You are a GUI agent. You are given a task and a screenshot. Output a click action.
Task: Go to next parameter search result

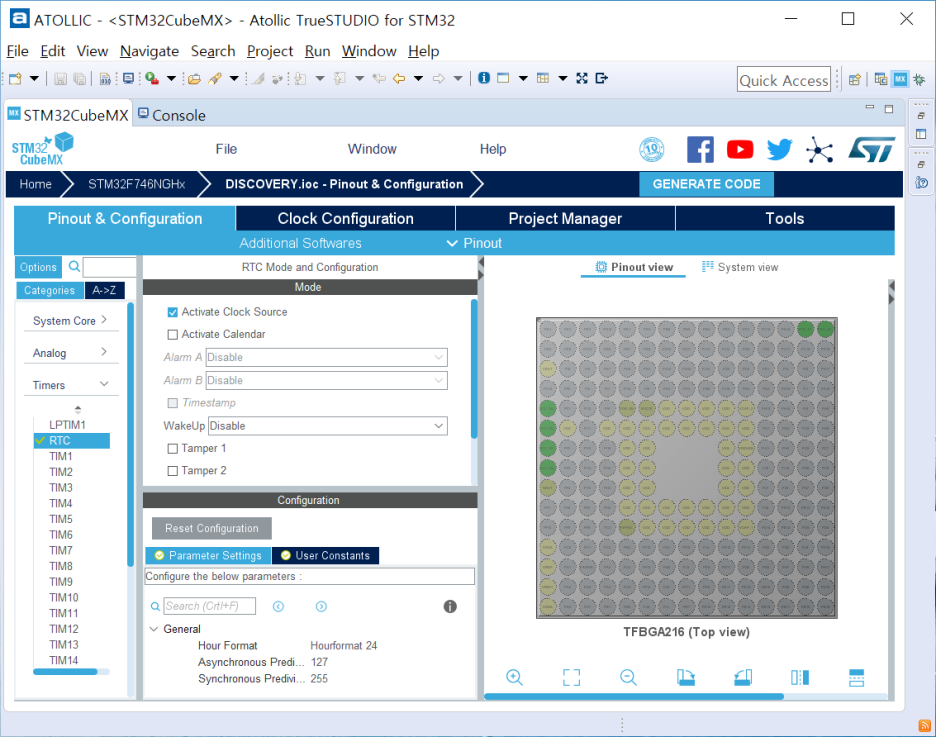pyautogui.click(x=321, y=606)
